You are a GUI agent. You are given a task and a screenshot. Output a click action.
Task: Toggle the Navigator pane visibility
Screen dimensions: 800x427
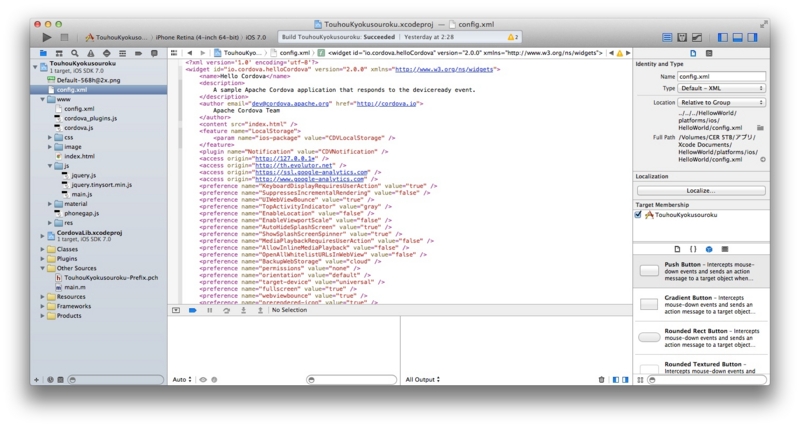(722, 37)
